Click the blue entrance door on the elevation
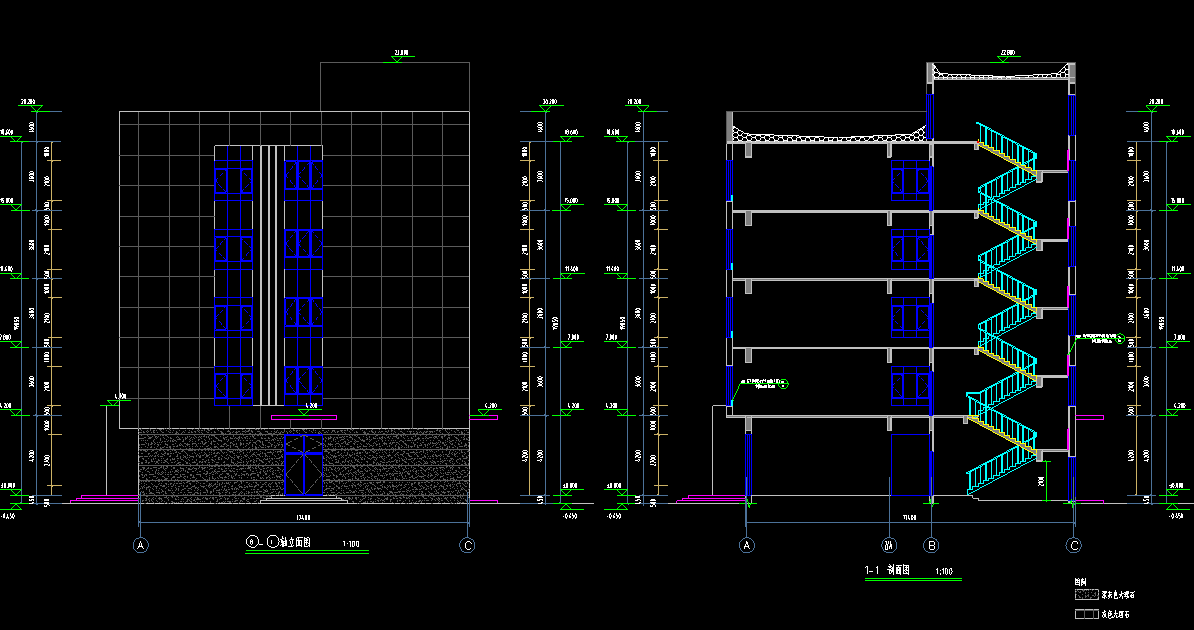Image resolution: width=1194 pixels, height=630 pixels. click(303, 465)
